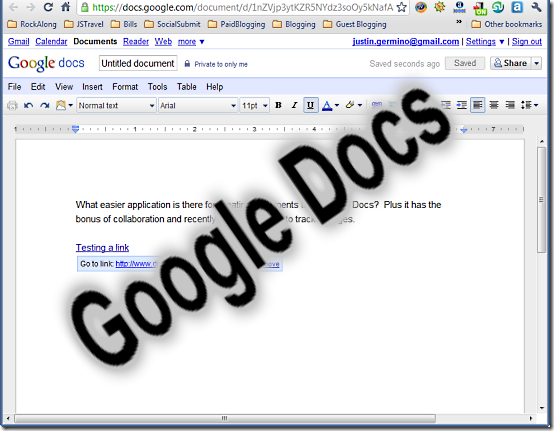Open the Reader link

[x=136, y=42]
